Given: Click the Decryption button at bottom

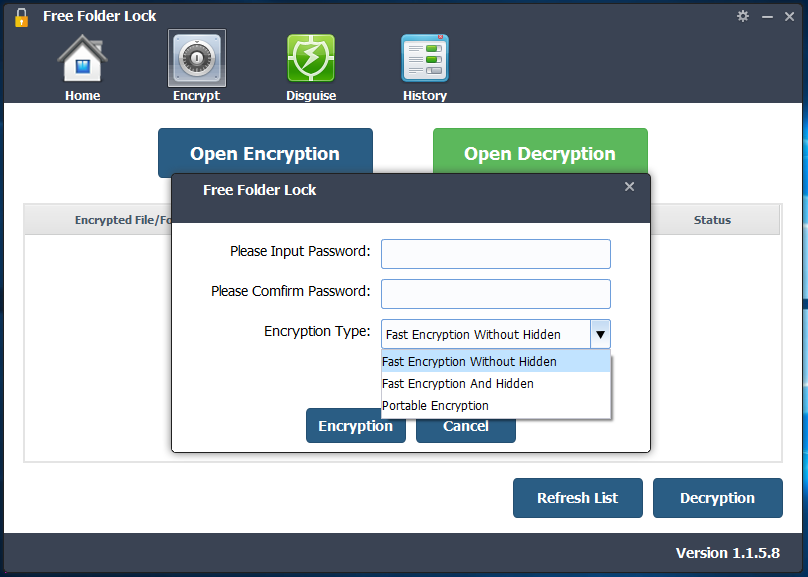Looking at the screenshot, I should click(718, 498).
